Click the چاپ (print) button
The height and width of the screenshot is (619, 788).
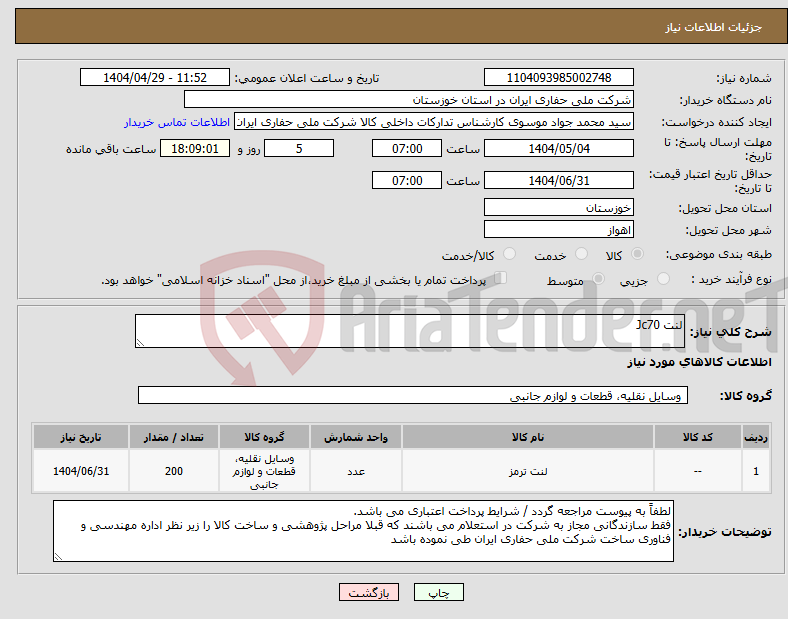click(438, 592)
